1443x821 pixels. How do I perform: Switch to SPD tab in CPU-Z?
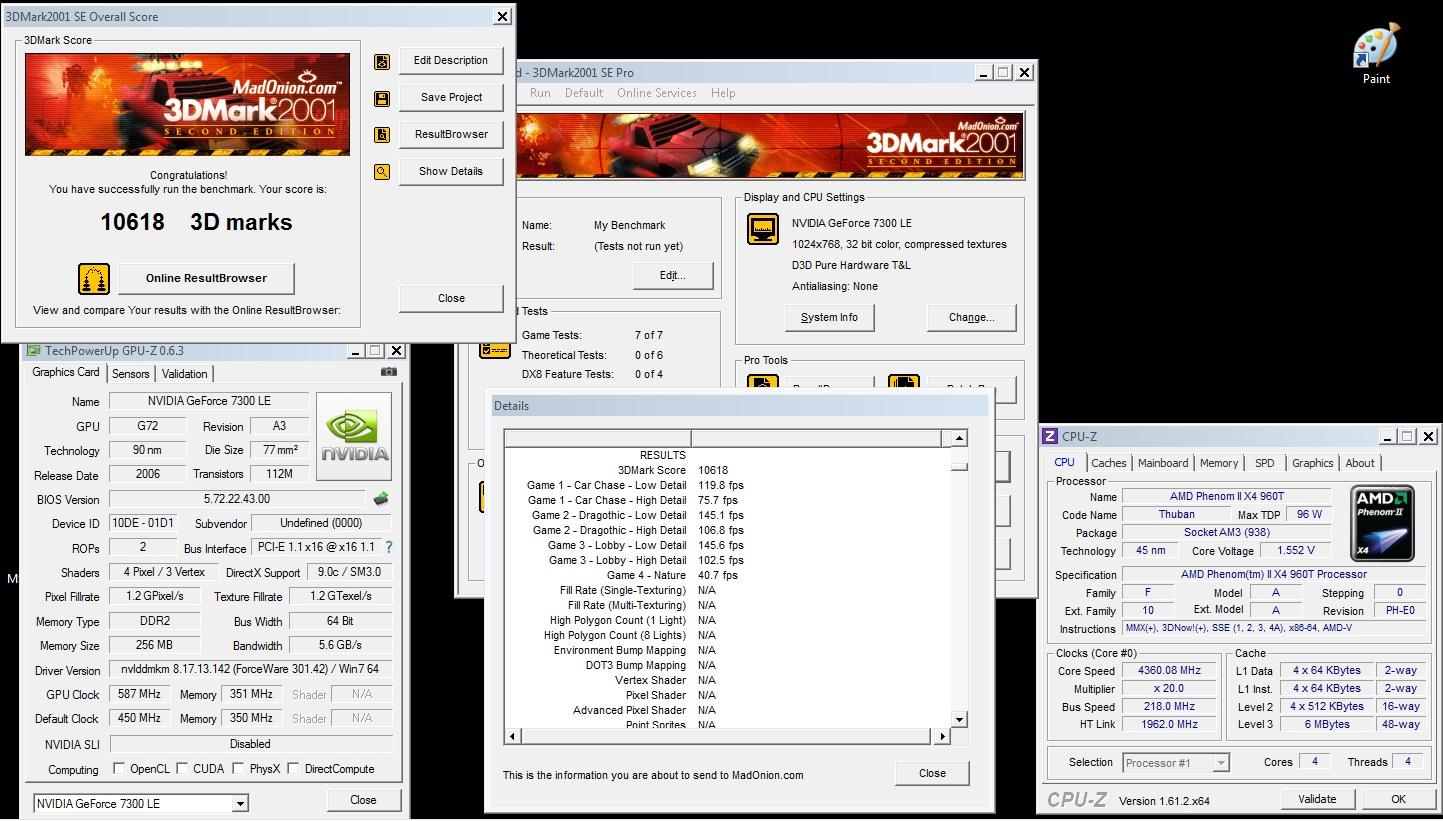tap(1265, 463)
